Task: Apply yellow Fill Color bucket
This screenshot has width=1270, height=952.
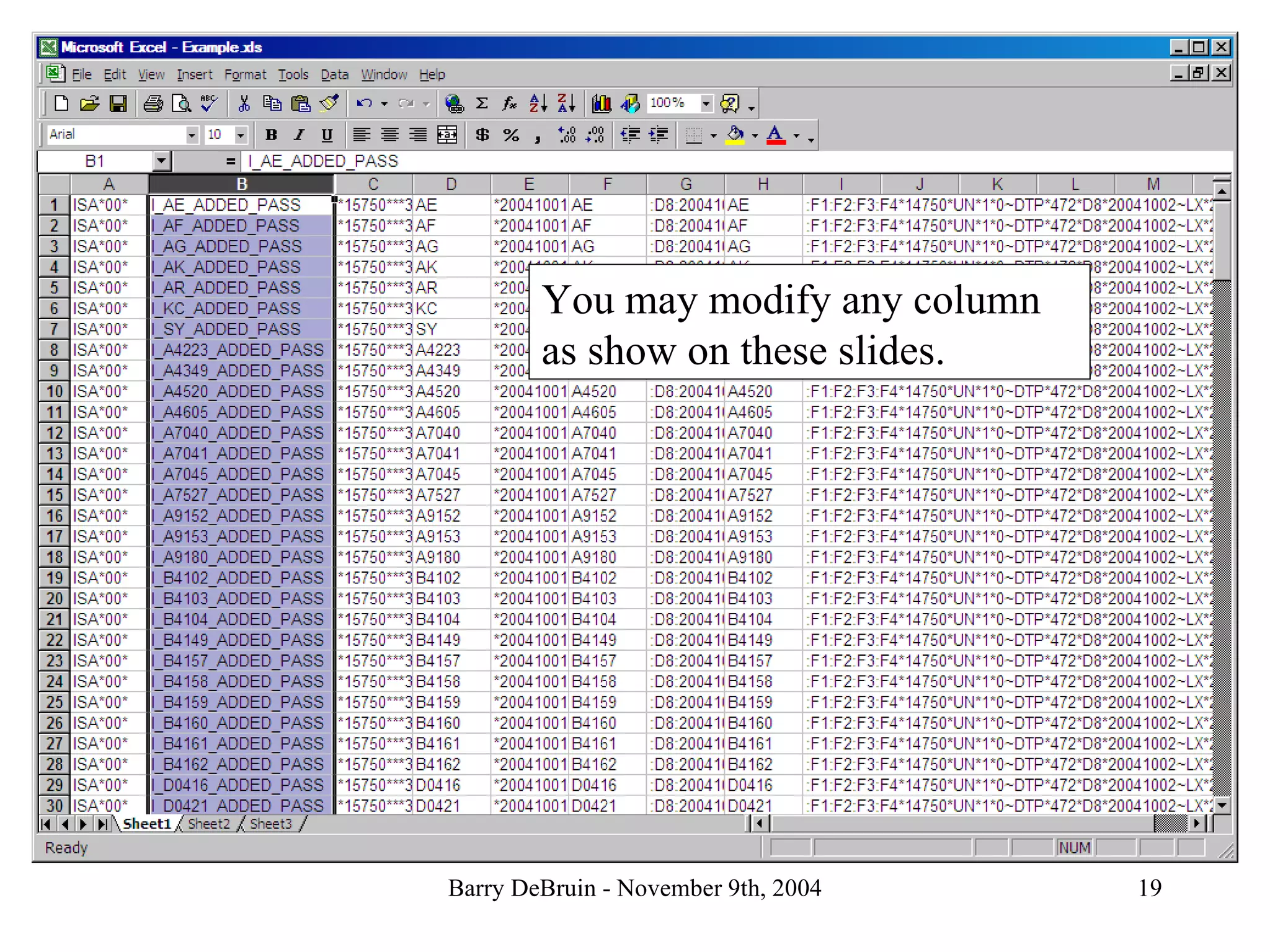Action: point(735,134)
